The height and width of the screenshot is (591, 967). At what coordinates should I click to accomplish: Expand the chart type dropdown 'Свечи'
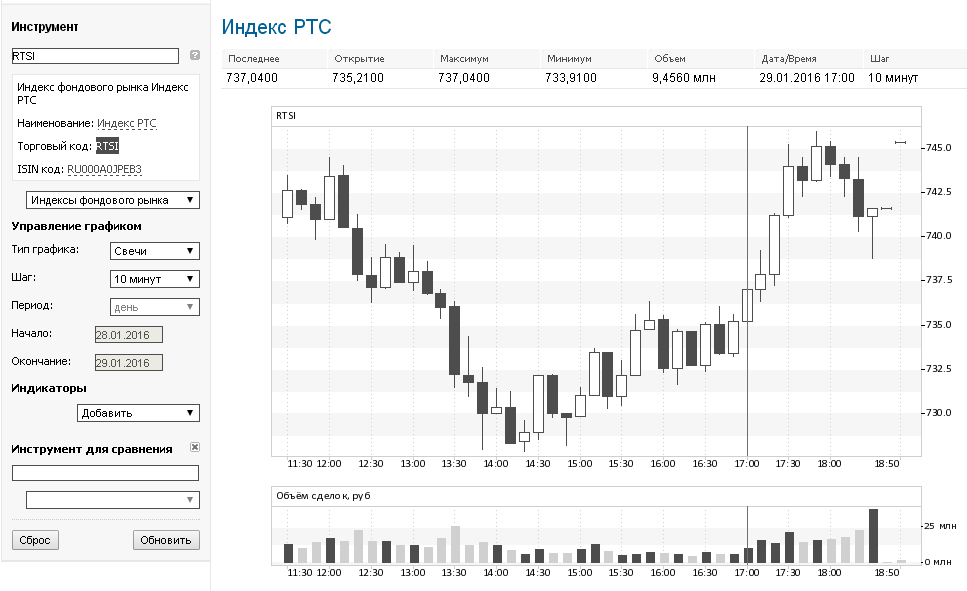click(x=153, y=251)
